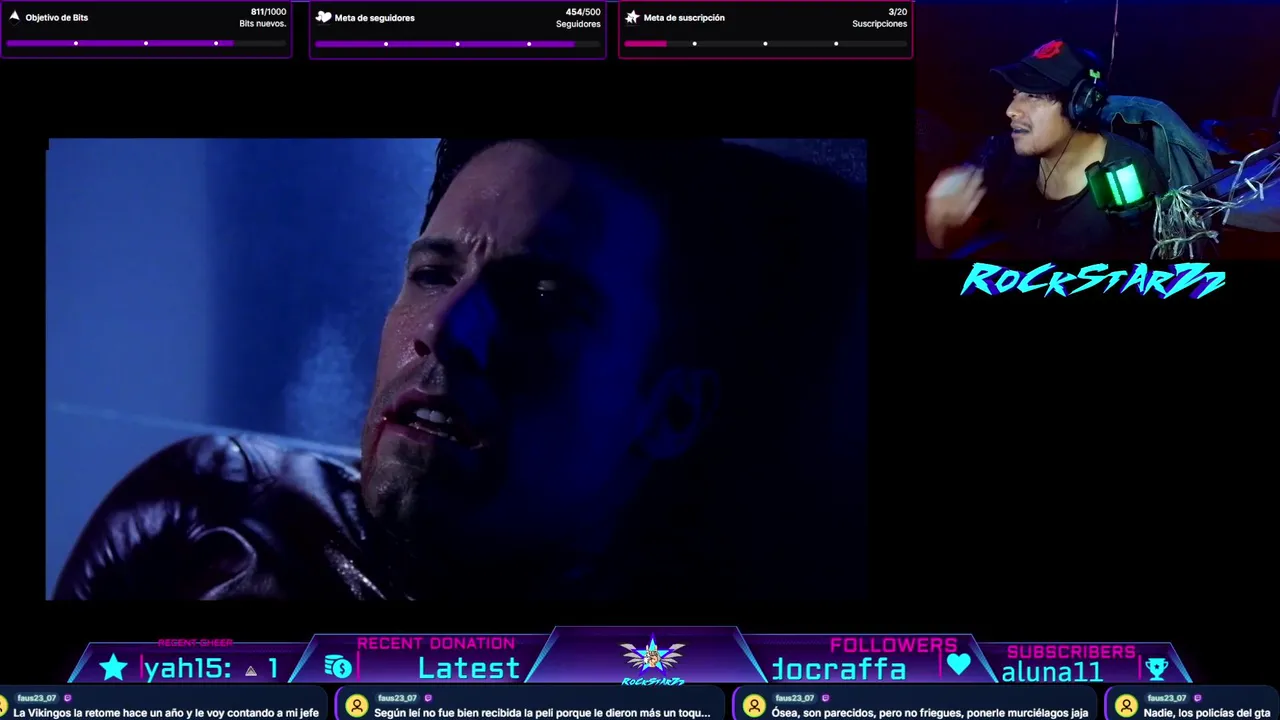This screenshot has height=720, width=1280.
Task: Click the badge icon after faus23_07 above 'La Vikingos' message
Action: [x=68, y=698]
